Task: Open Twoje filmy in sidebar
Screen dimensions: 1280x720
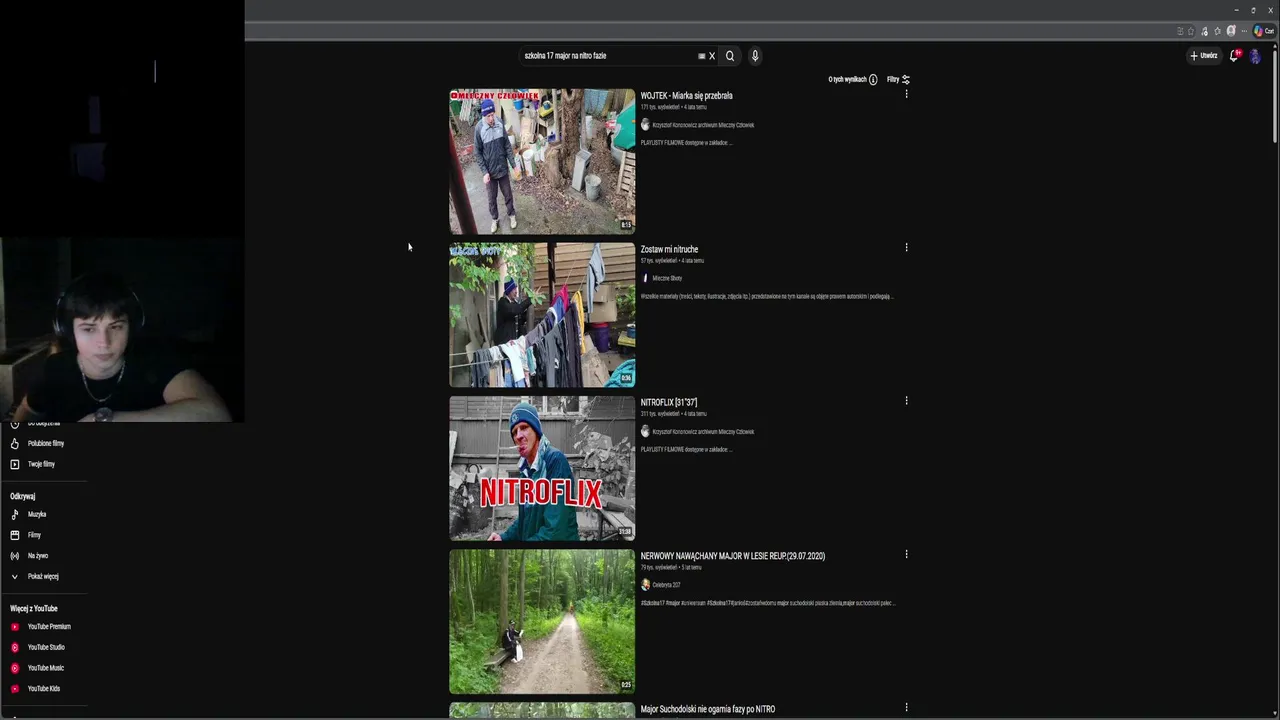Action: [x=41, y=464]
